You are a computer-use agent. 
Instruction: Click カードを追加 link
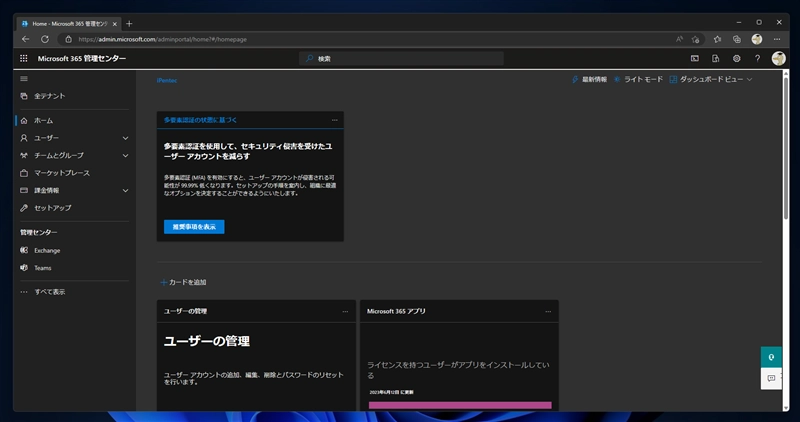[x=184, y=282]
